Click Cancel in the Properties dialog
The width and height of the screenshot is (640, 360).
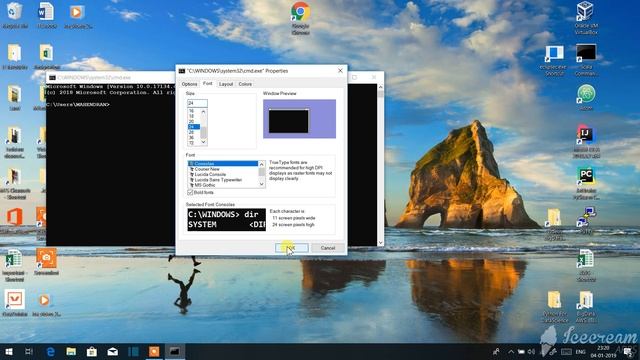[328, 248]
